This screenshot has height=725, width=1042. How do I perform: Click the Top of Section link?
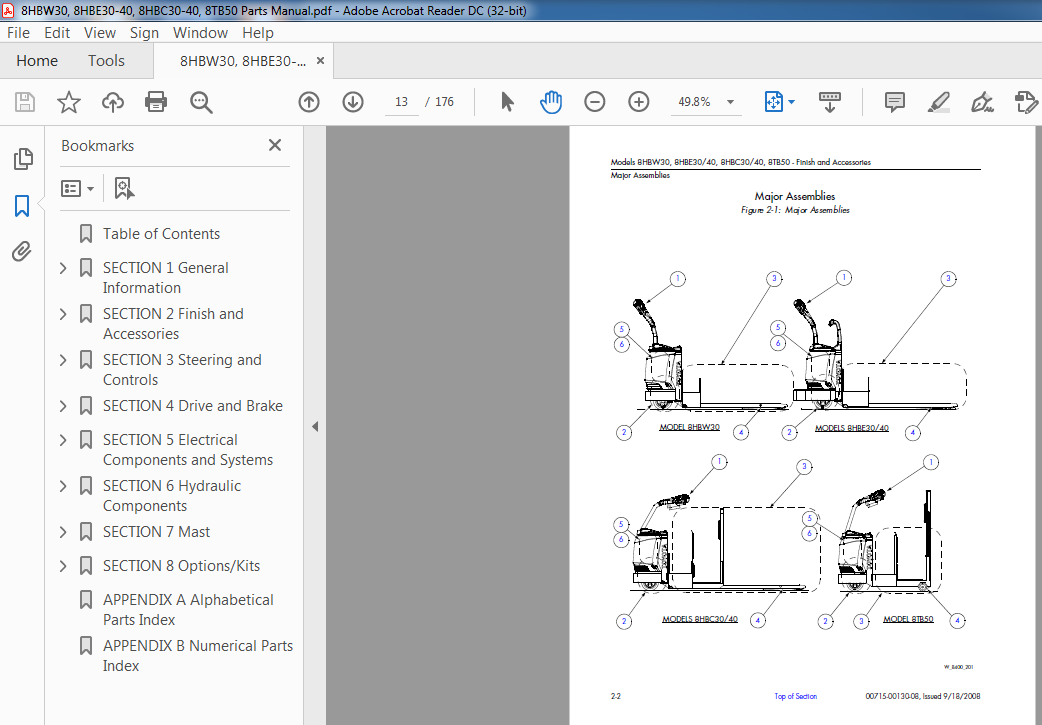point(795,696)
